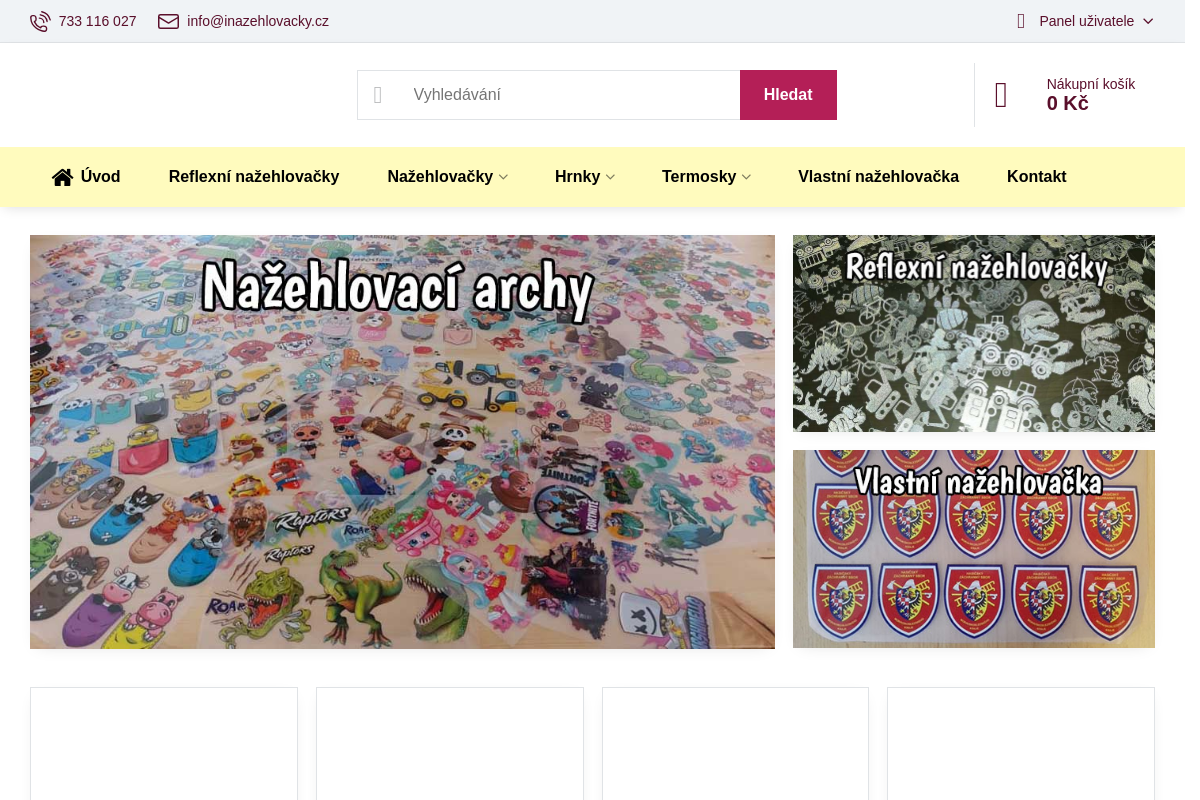Click the Hledat search button
This screenshot has width=1200, height=800.
click(788, 95)
